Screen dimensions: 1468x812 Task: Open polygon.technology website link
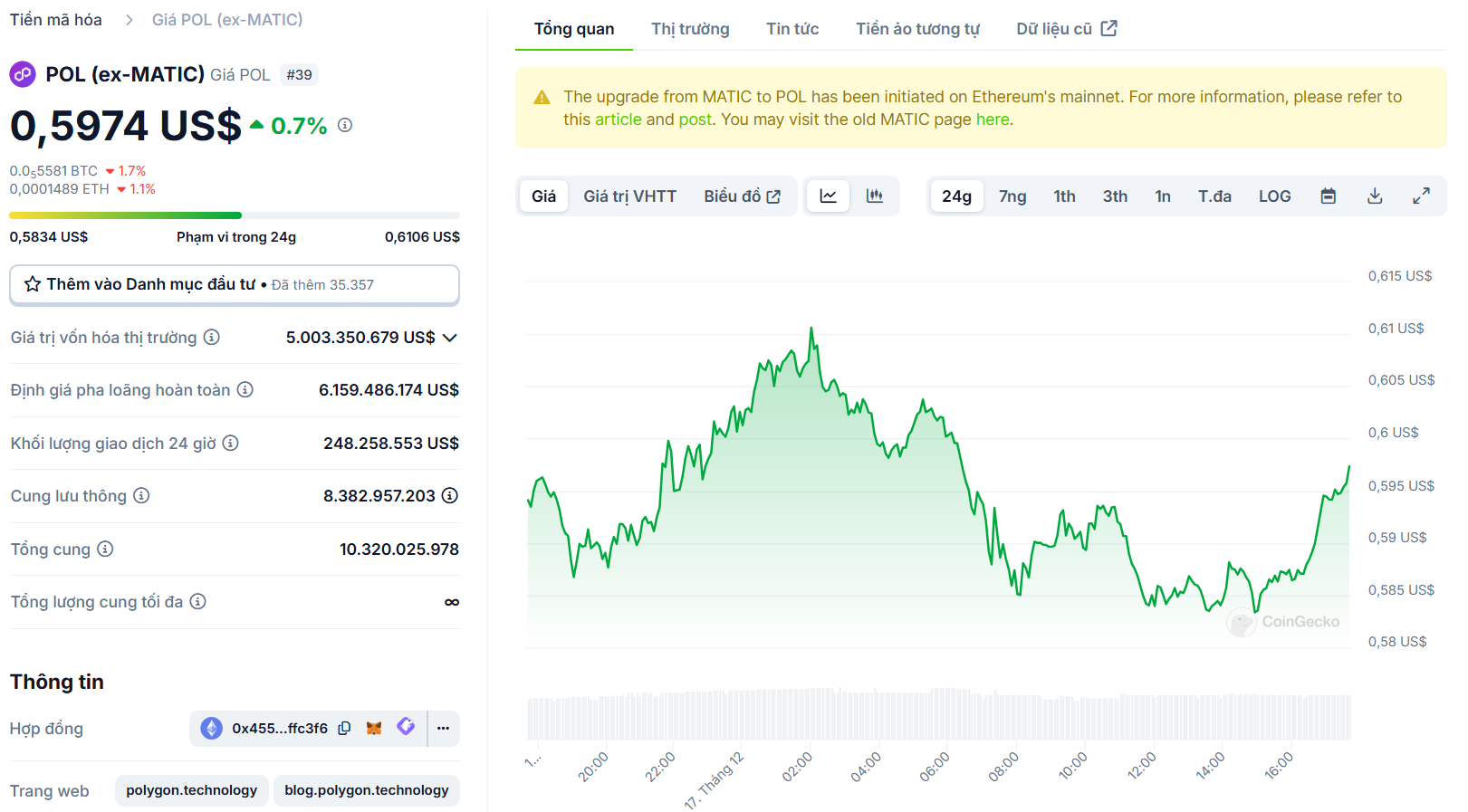191,790
